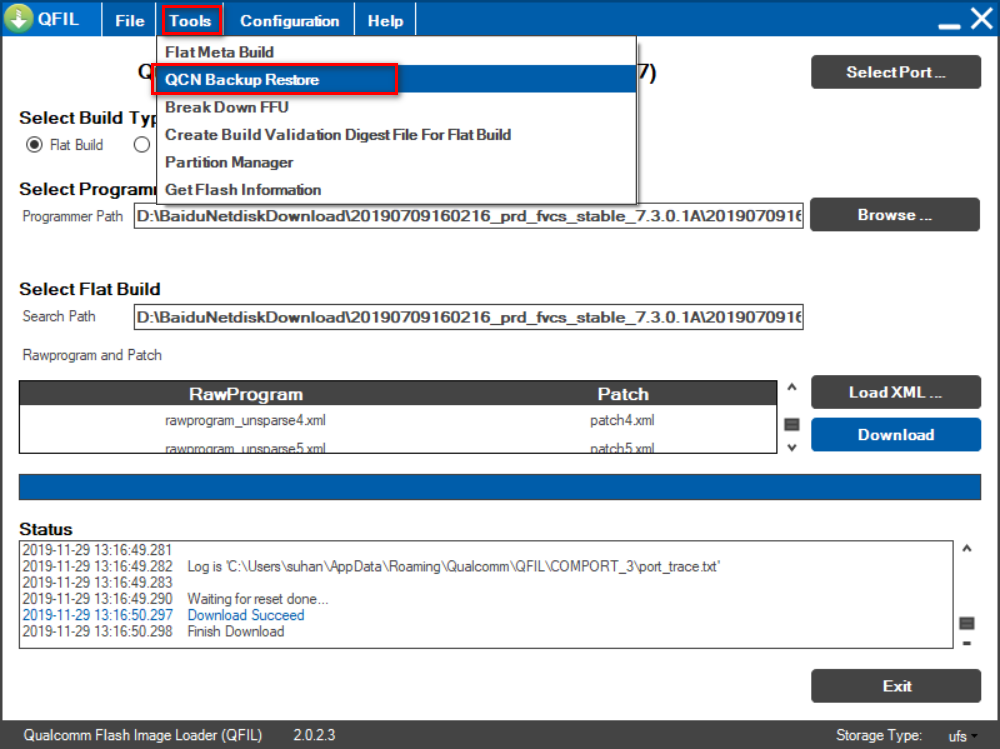
Task: Open the Help menu
Action: 385,20
